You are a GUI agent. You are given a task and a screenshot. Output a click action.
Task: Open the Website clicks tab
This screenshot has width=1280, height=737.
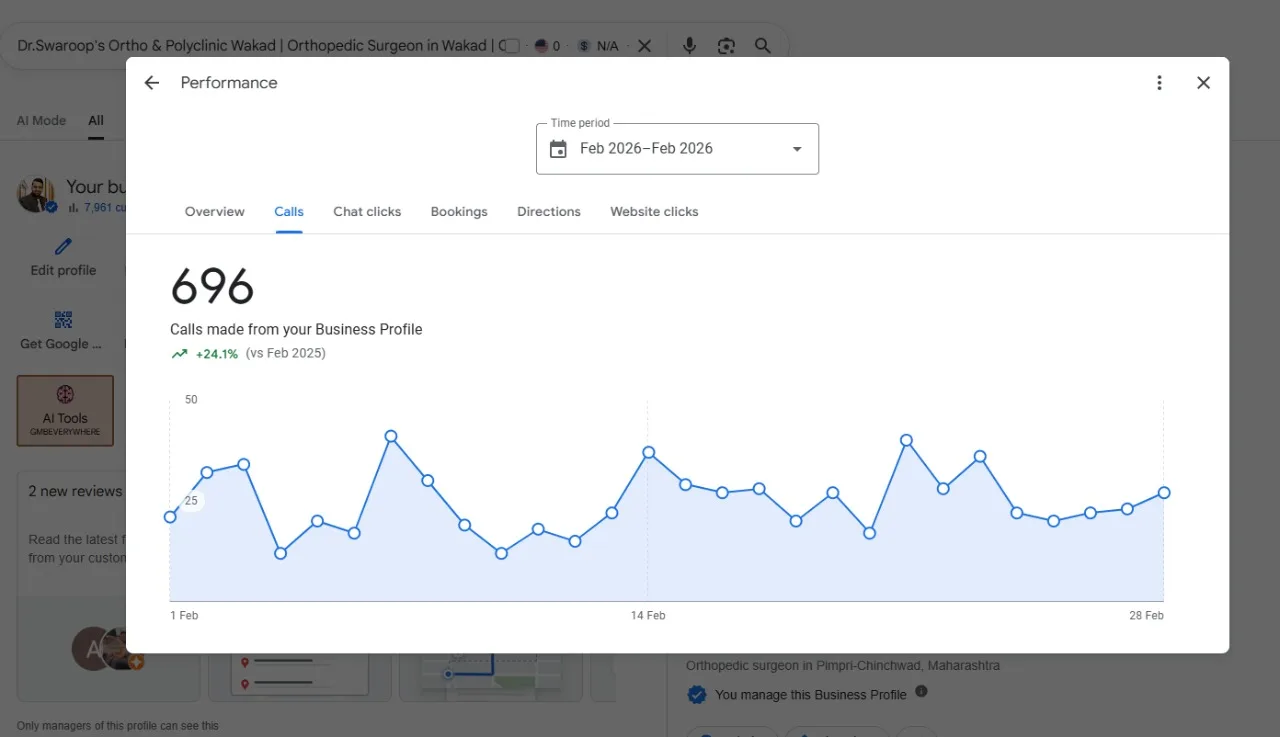click(x=654, y=212)
